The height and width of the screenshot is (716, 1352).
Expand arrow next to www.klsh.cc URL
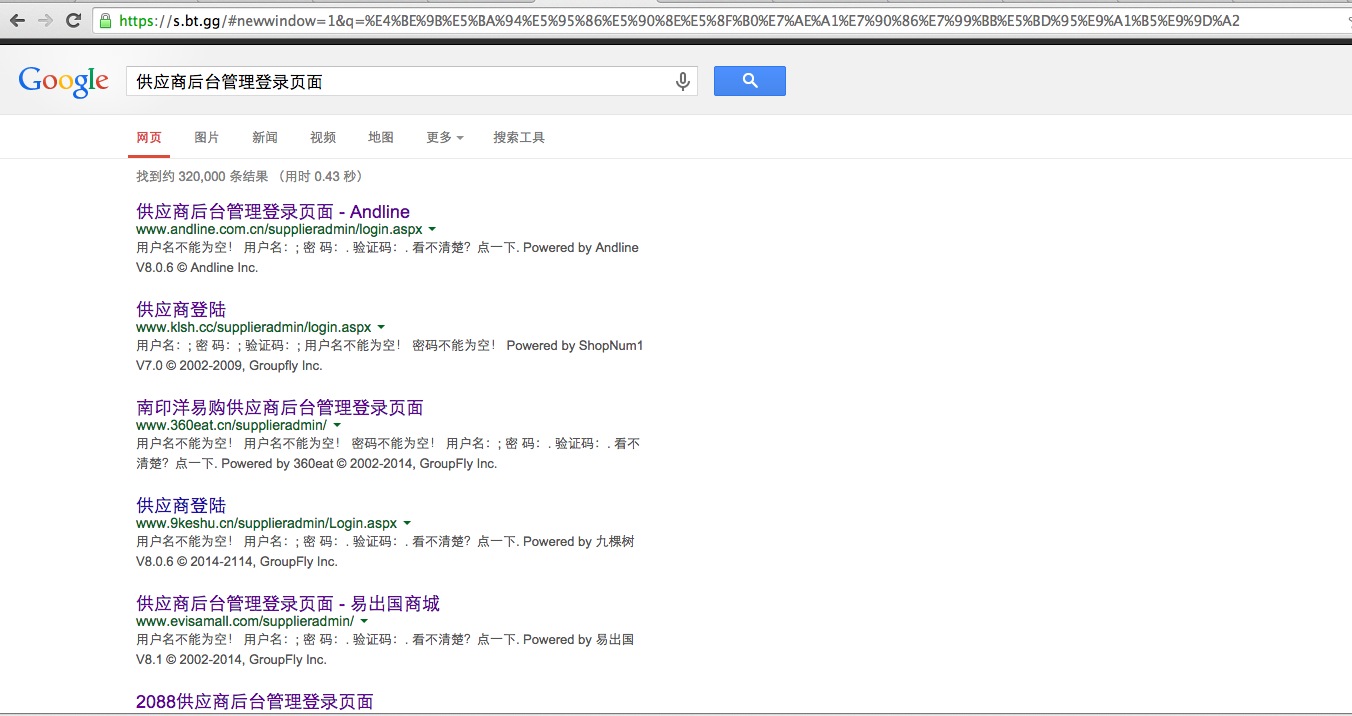click(381, 328)
